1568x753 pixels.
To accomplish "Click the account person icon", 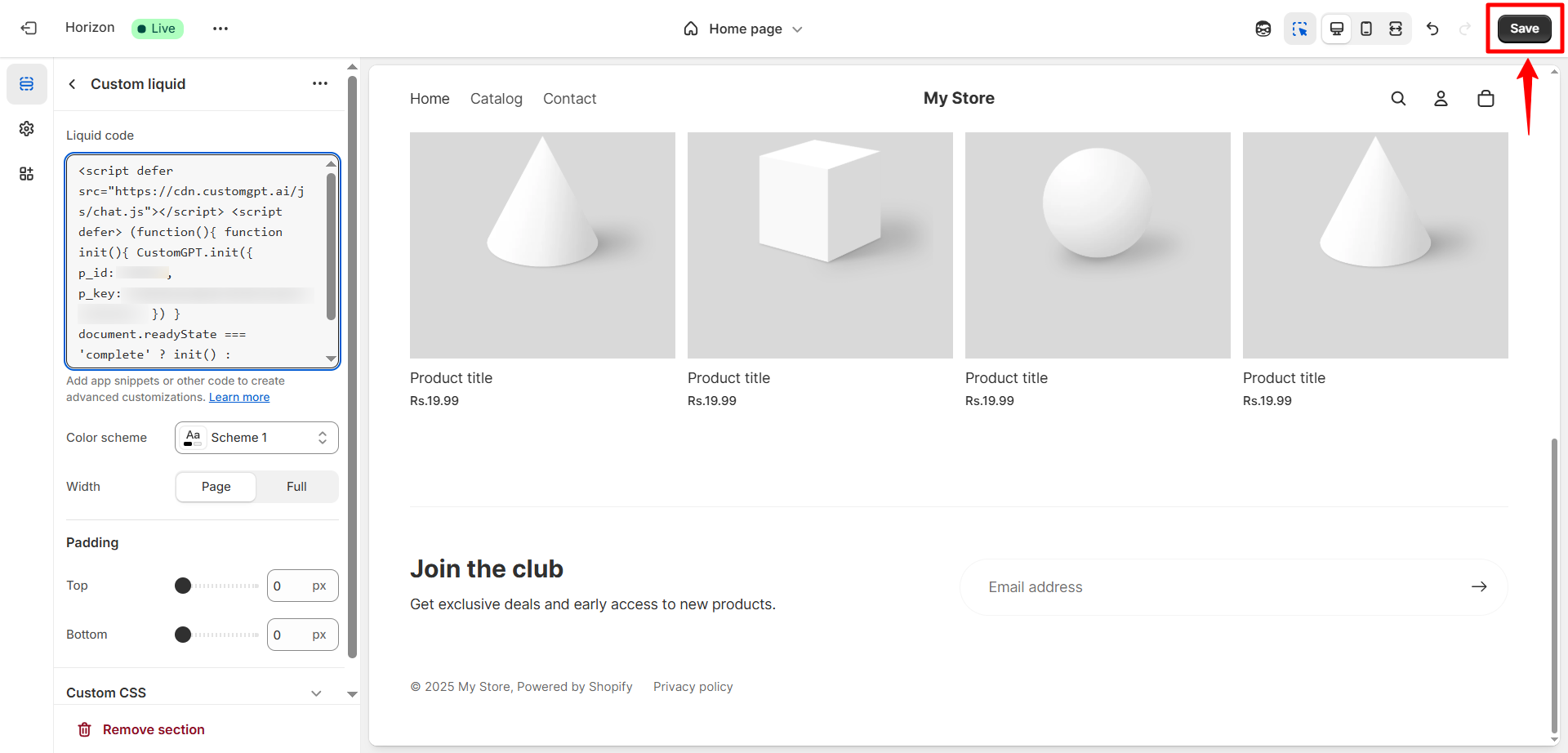I will click(x=1441, y=99).
